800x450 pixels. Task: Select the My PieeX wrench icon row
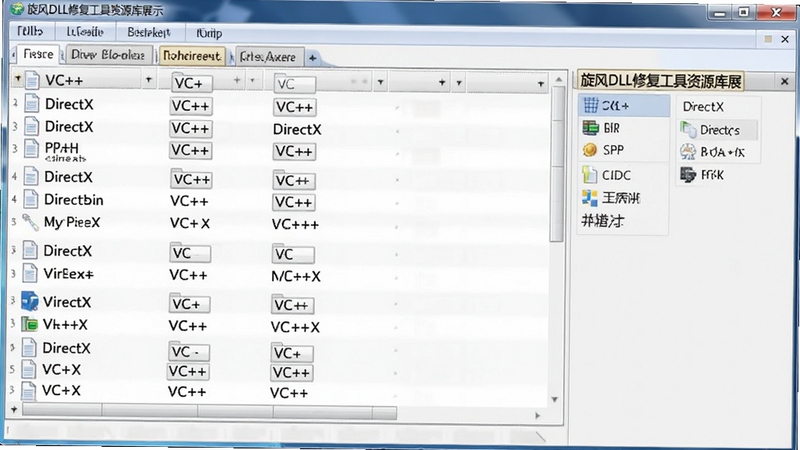coord(30,222)
